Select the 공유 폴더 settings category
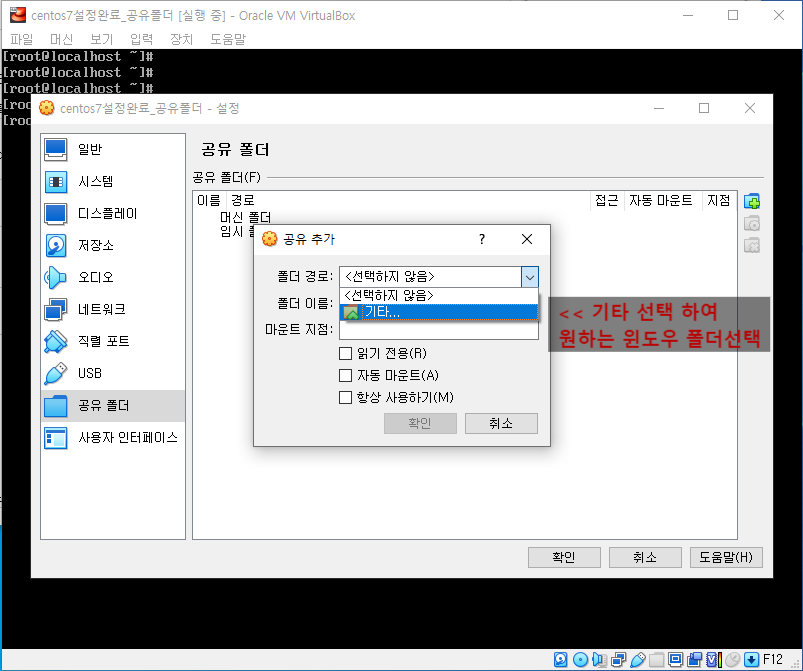Image resolution: width=803 pixels, height=671 pixels. click(113, 406)
